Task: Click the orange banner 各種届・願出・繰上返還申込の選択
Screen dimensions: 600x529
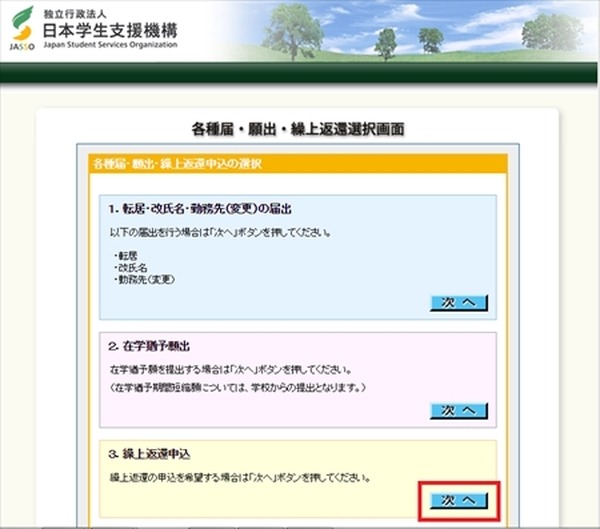Action: click(x=298, y=164)
